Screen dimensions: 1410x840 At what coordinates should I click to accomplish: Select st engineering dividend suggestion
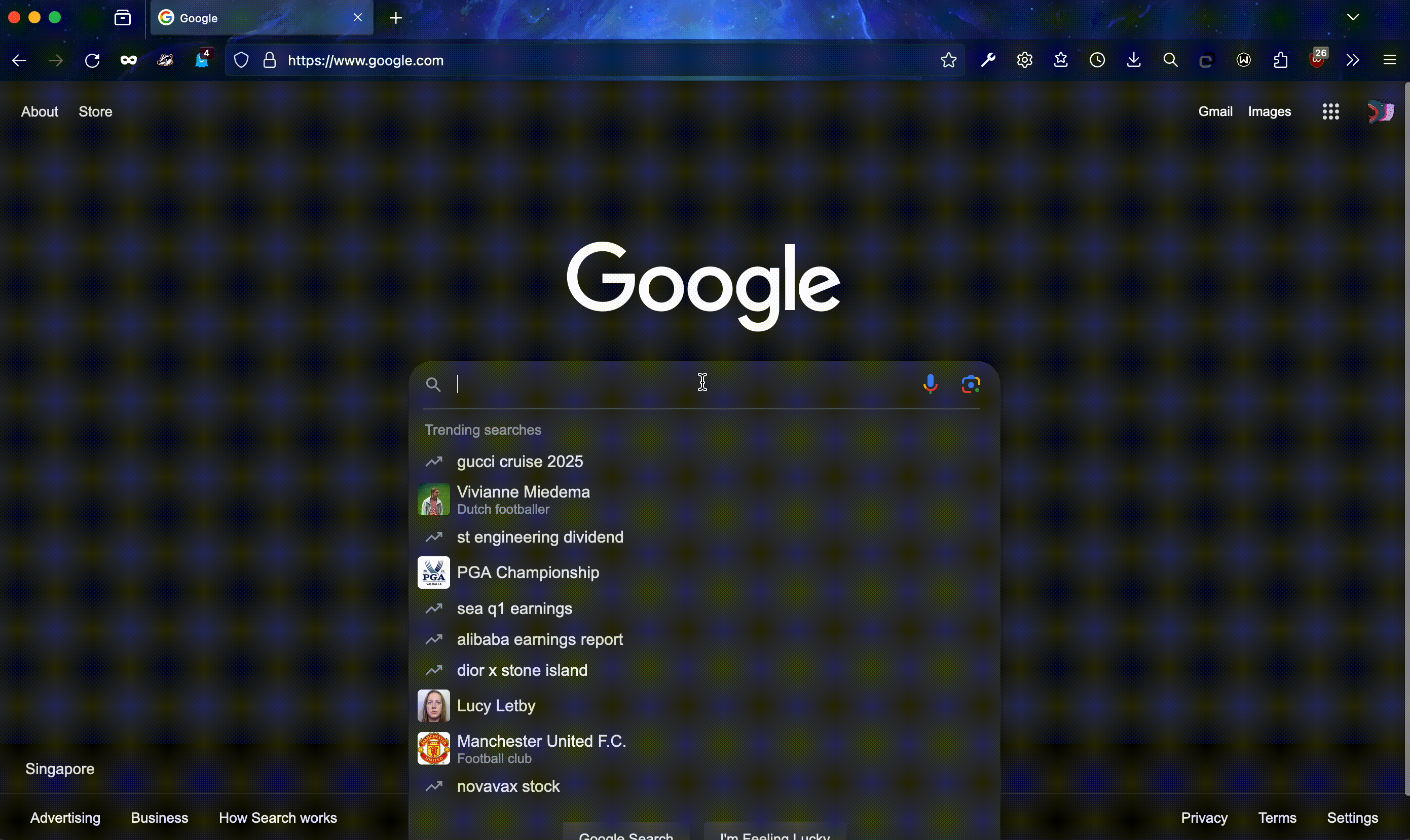(x=705, y=538)
